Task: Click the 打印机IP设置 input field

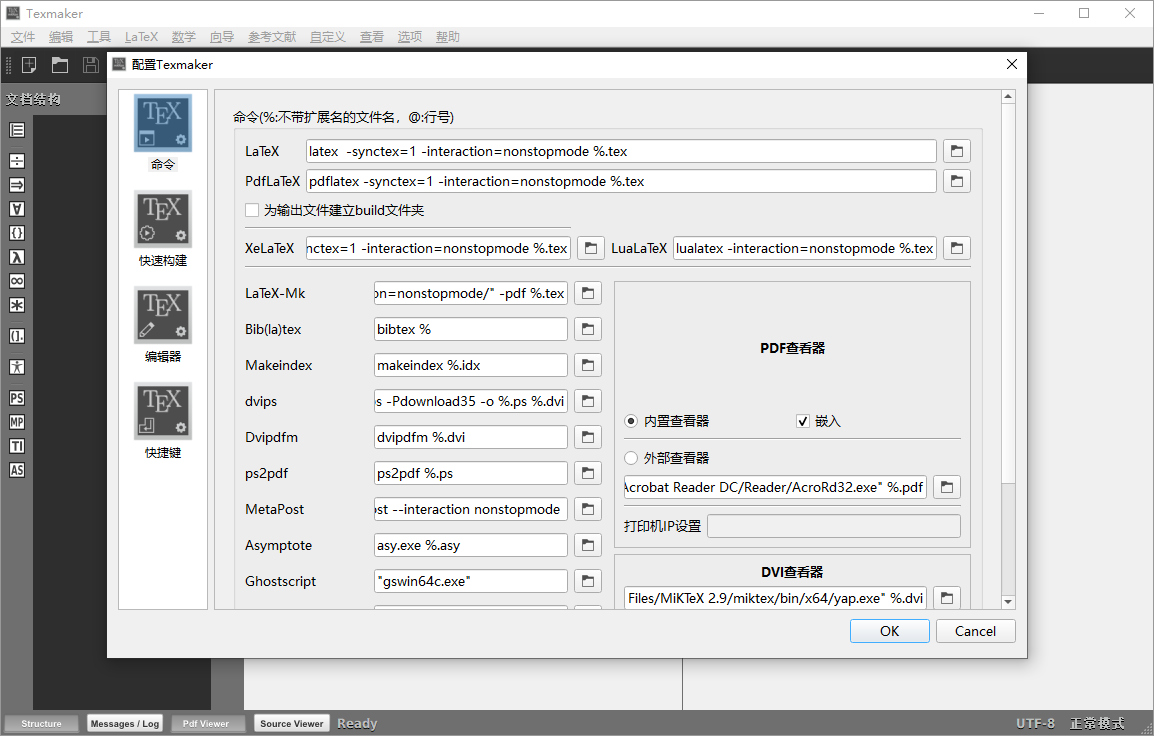Action: coord(834,526)
